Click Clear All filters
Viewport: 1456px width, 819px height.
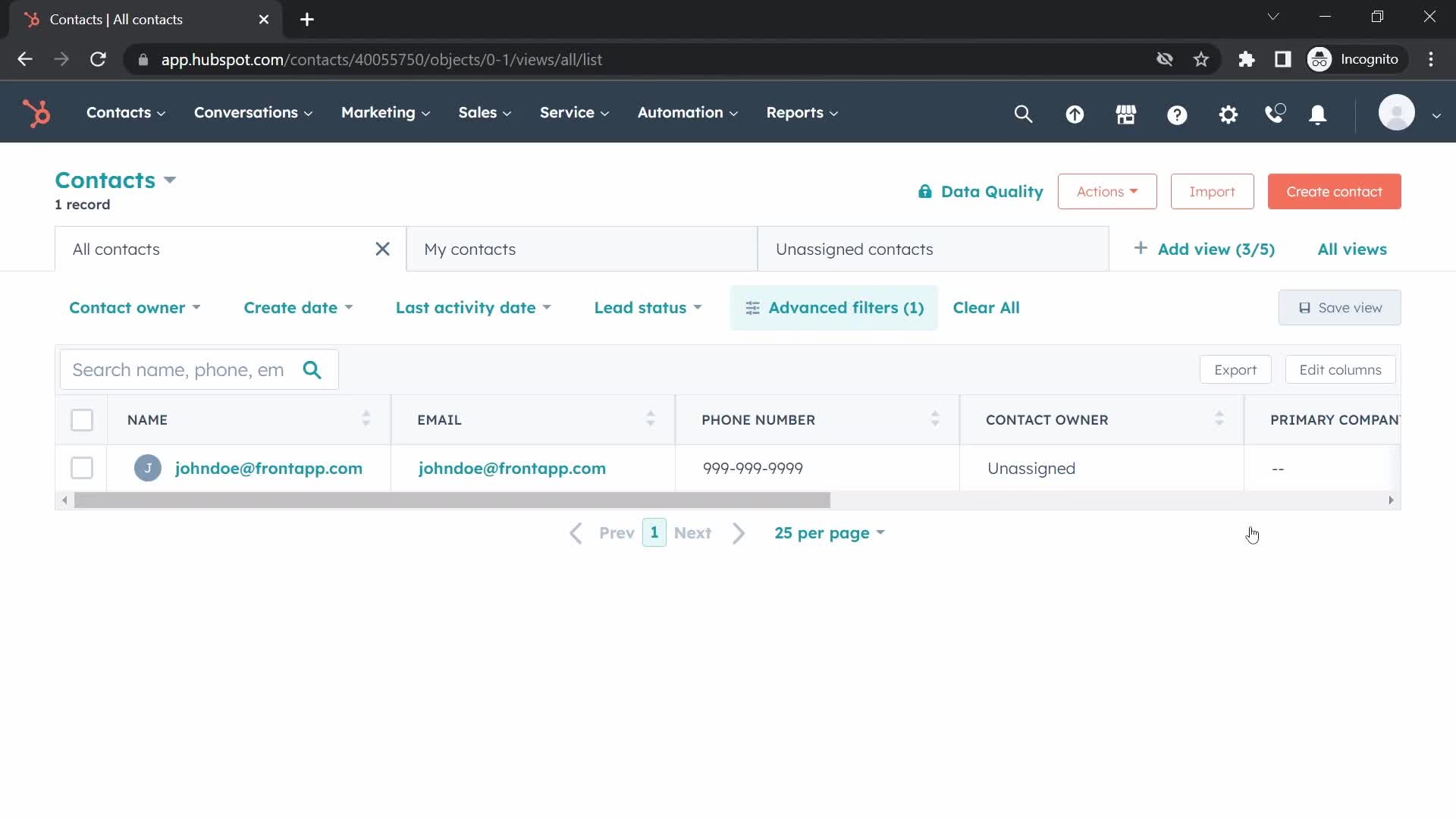986,308
